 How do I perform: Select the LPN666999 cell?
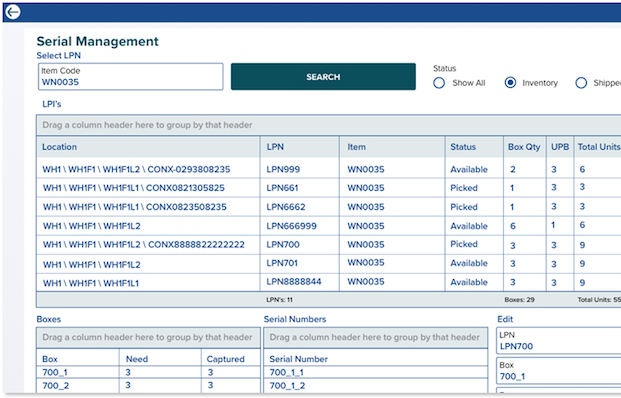[291, 226]
